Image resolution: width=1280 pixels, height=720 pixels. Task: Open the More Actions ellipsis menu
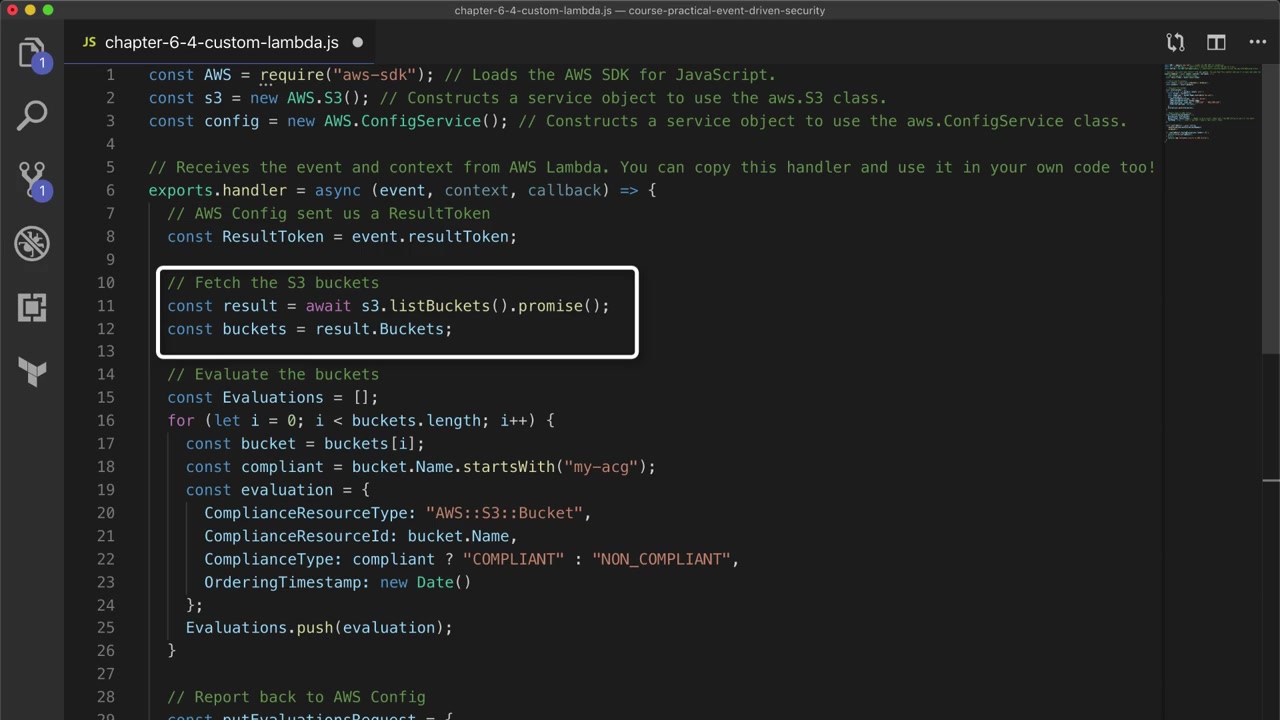click(1258, 42)
